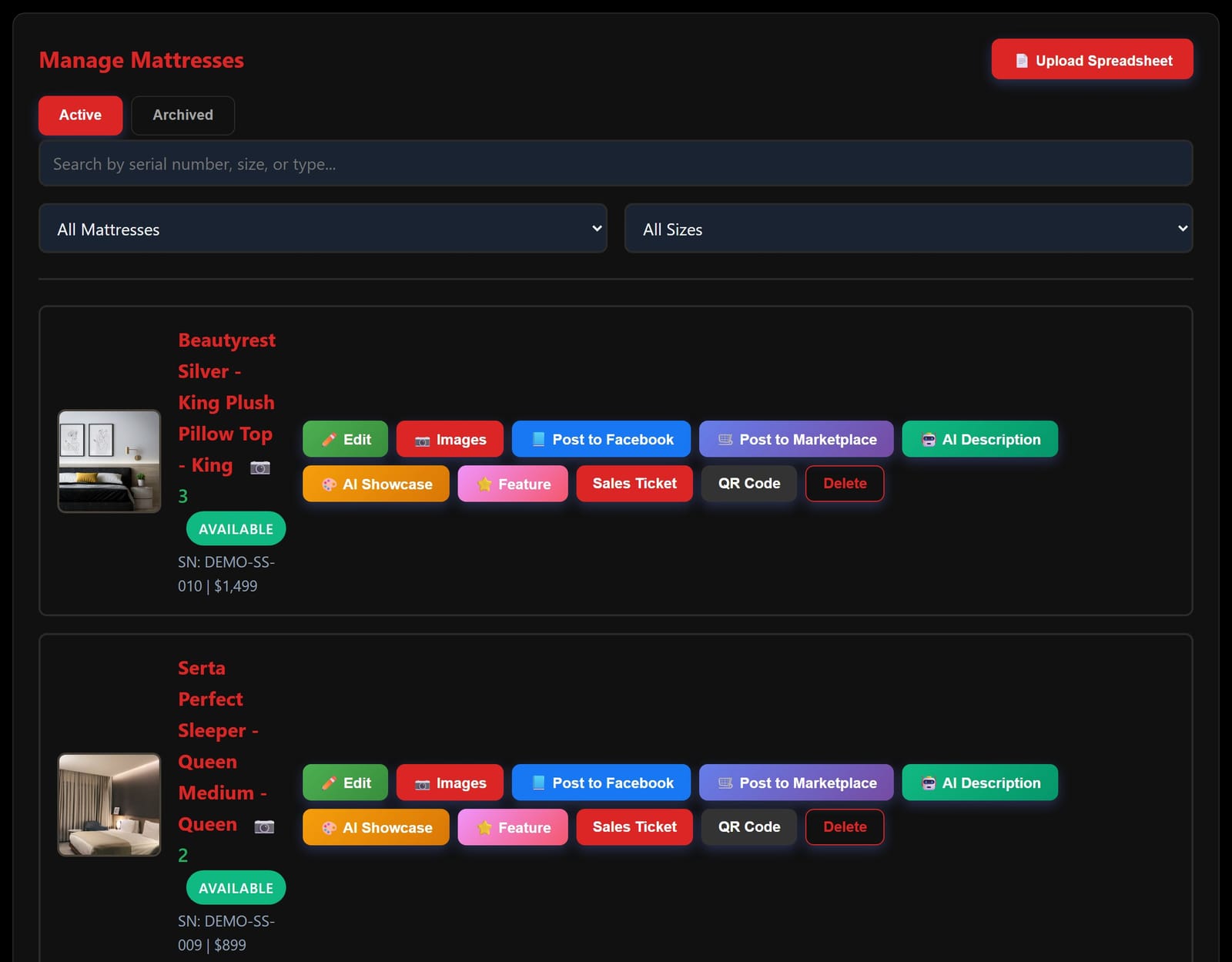The width and height of the screenshot is (1232, 962).
Task: Focus the serial number search field
Action: click(x=615, y=163)
